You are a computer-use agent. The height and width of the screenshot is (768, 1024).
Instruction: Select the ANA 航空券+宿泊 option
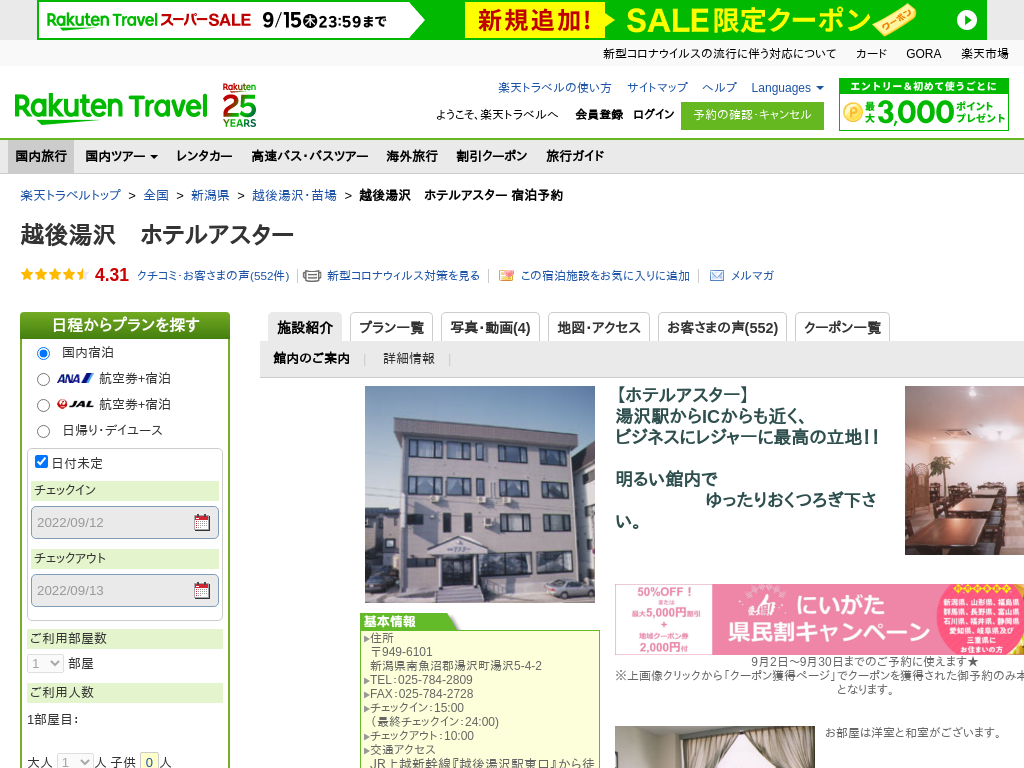click(x=43, y=379)
